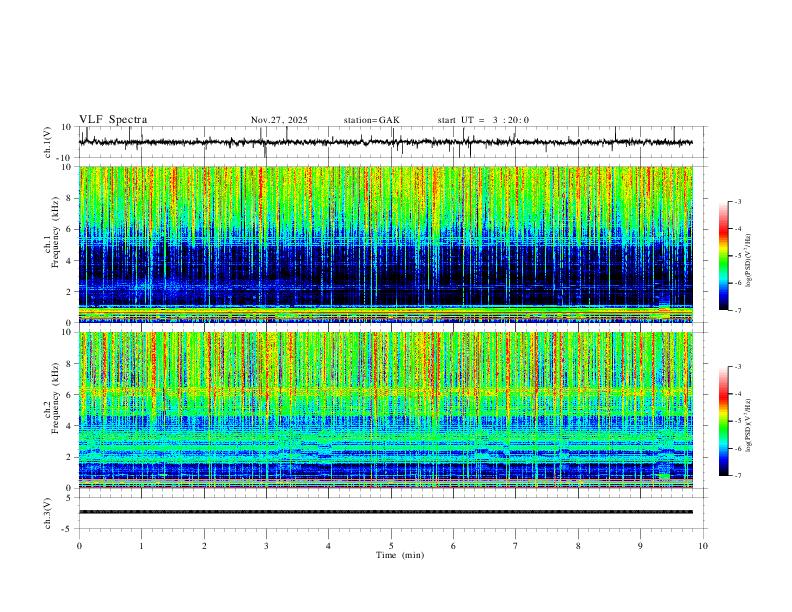The width and height of the screenshot is (792, 612).
Task: Click the "VLF Spectra" plot title
Action: pyautogui.click(x=113, y=119)
